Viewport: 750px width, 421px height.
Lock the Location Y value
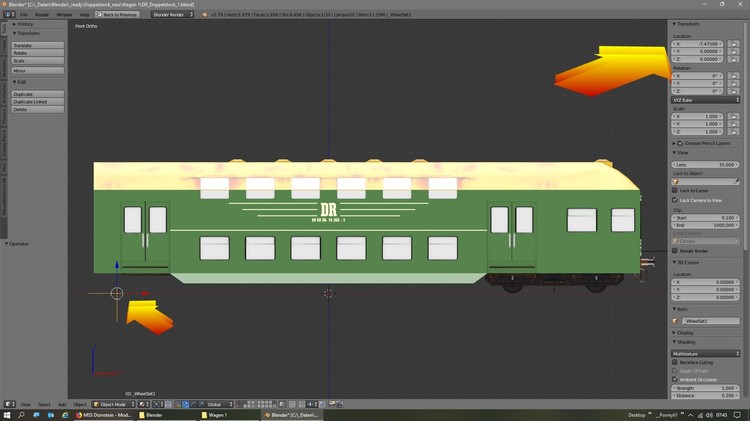(x=733, y=52)
